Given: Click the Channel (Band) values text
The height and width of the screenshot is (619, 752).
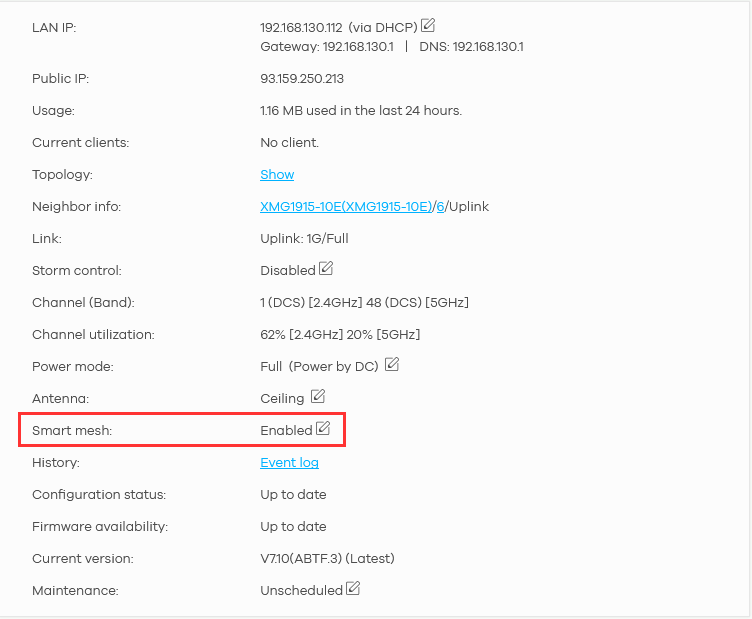Looking at the screenshot, I should coord(364,303).
